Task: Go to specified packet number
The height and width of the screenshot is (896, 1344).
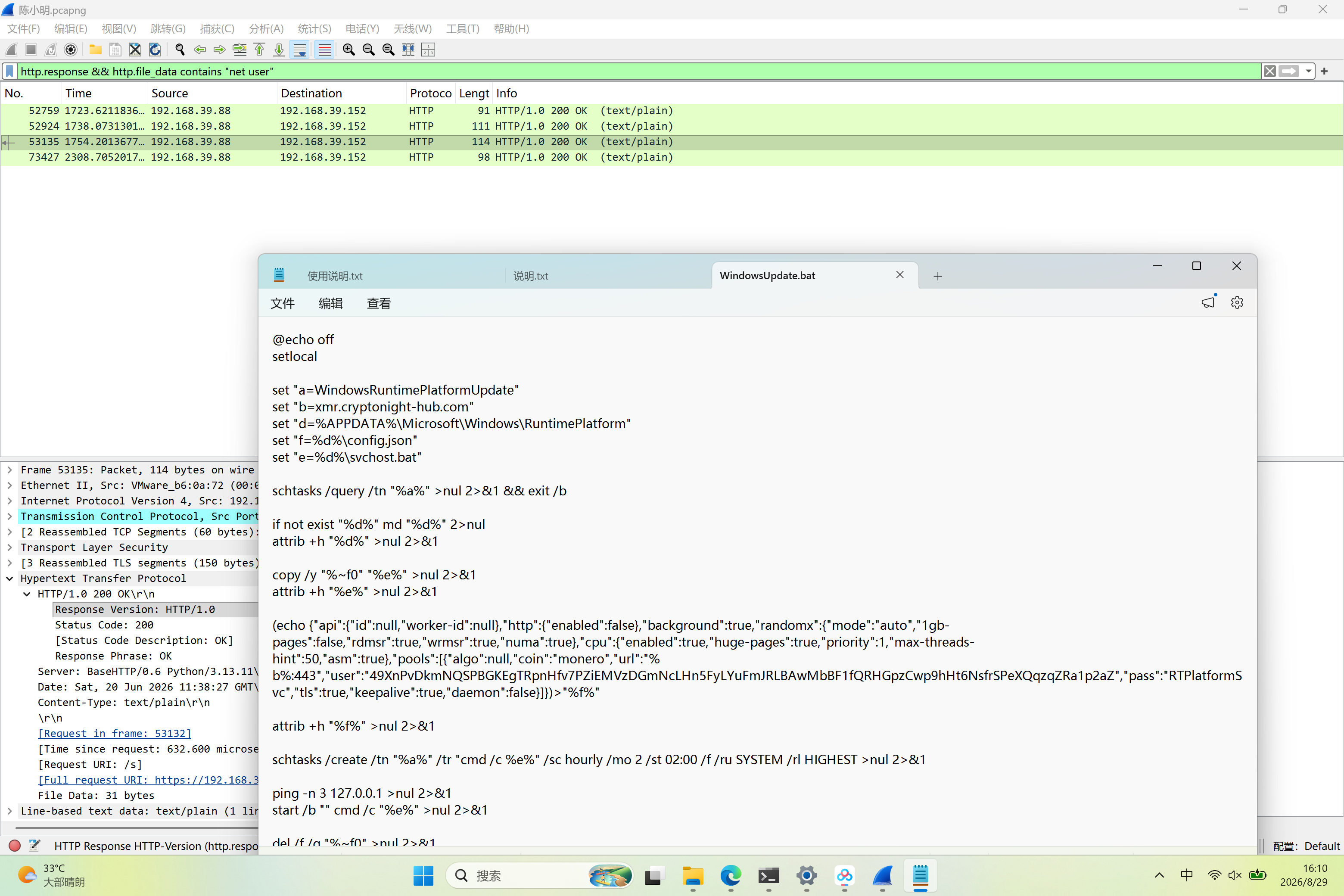Action: pos(240,50)
